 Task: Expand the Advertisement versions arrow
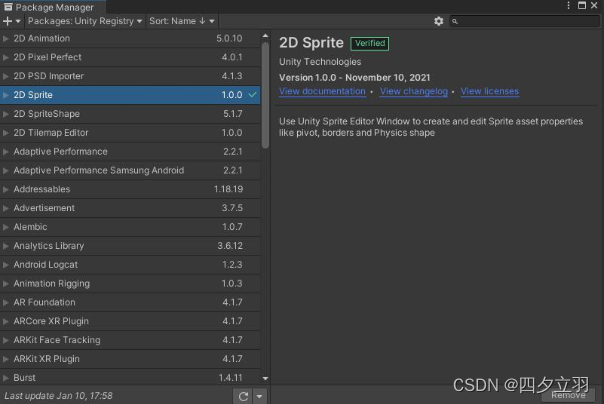5,208
